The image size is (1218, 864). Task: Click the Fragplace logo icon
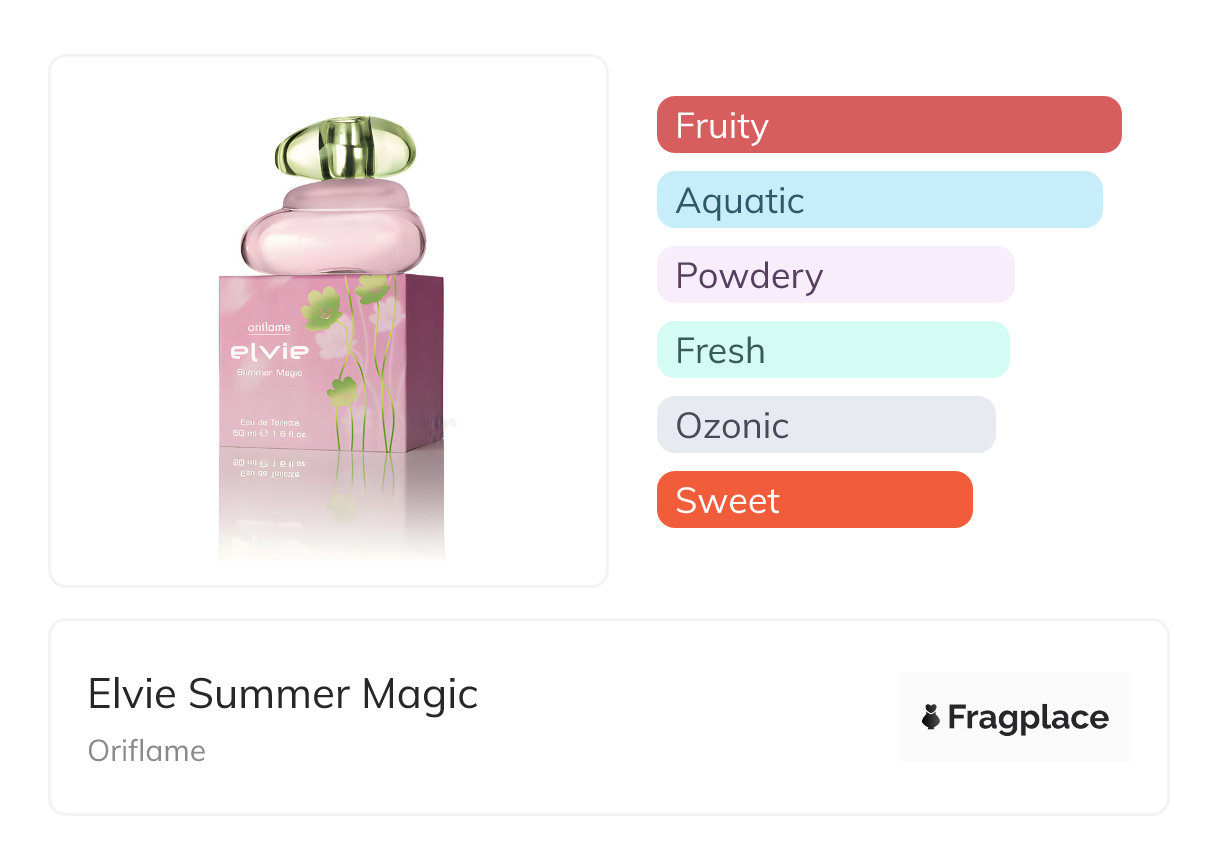pos(931,717)
